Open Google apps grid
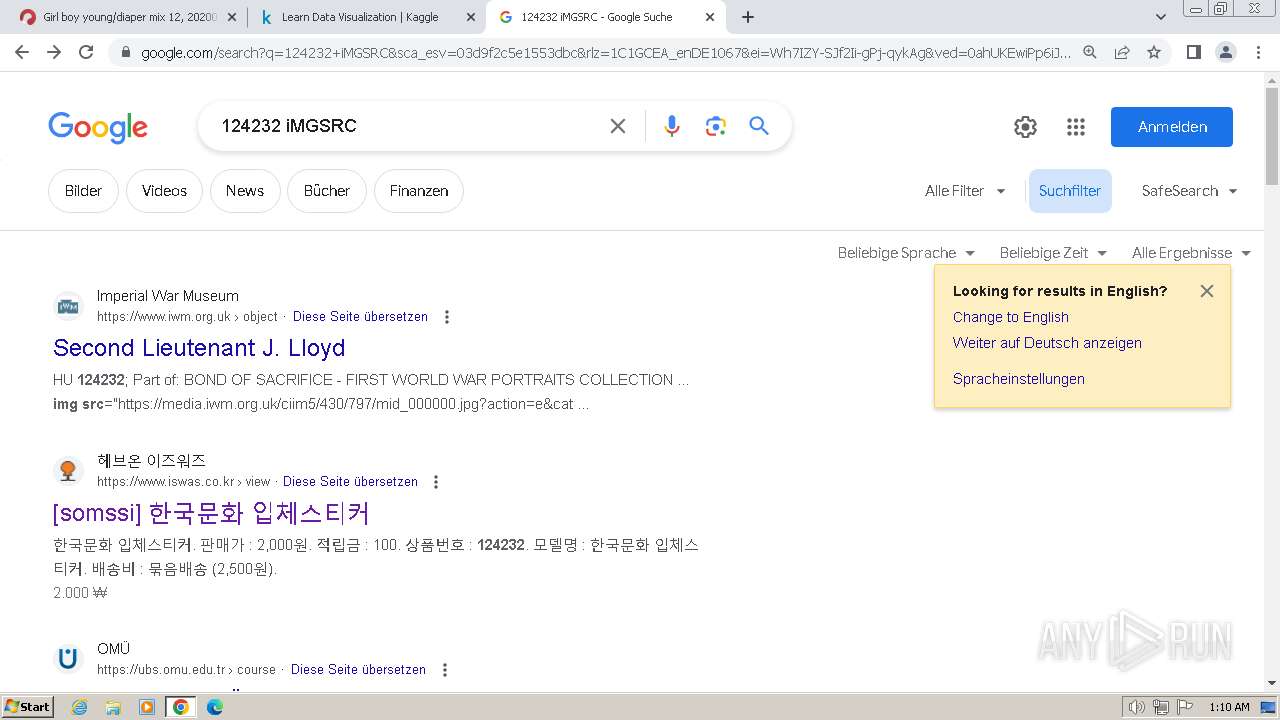Image resolution: width=1280 pixels, height=720 pixels. [x=1076, y=127]
